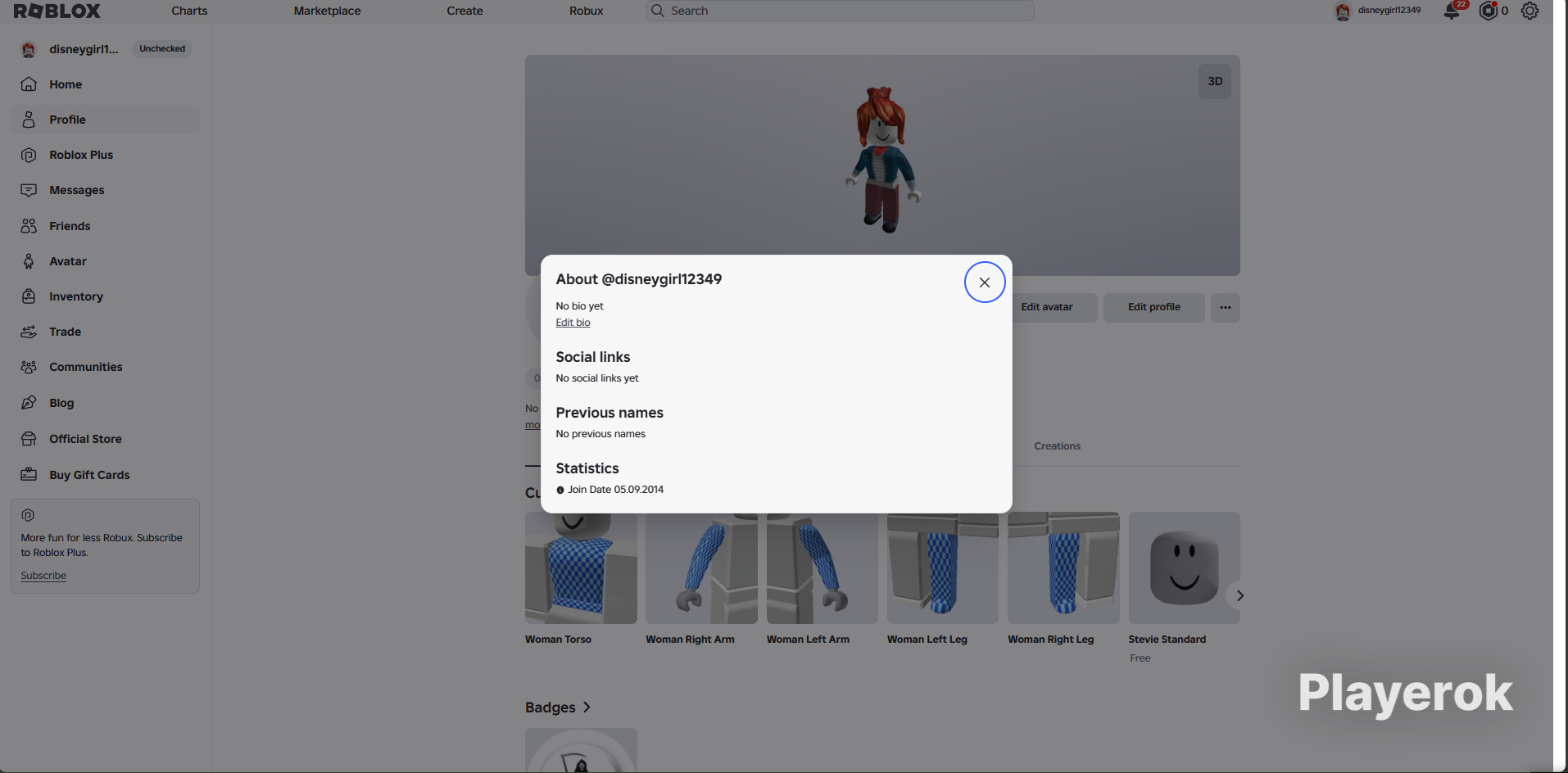Click the Friends people icon

[29, 226]
